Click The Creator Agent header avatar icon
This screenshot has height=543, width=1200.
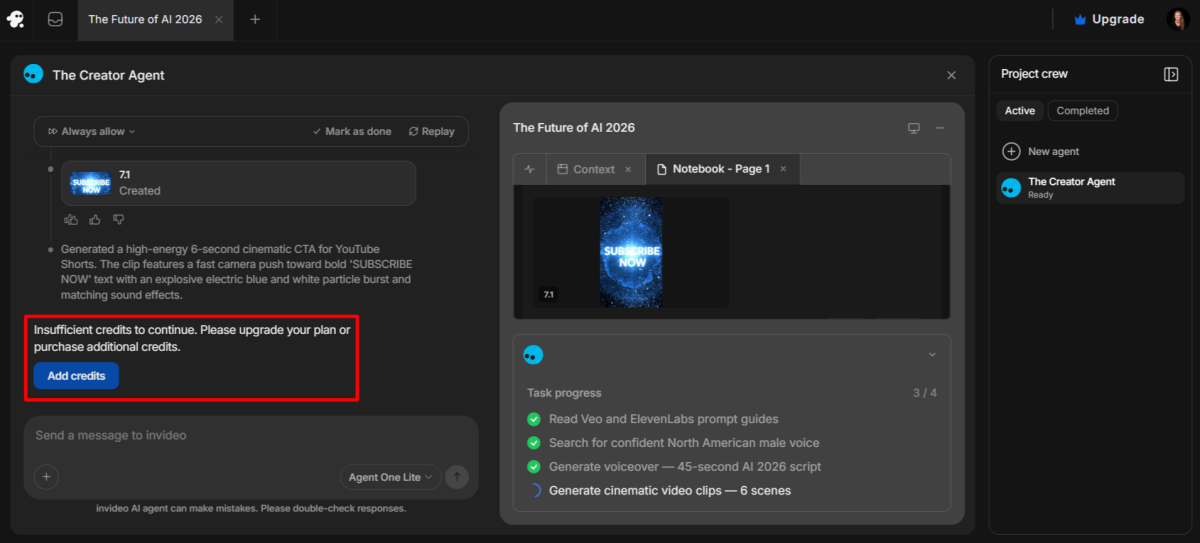[x=33, y=74]
